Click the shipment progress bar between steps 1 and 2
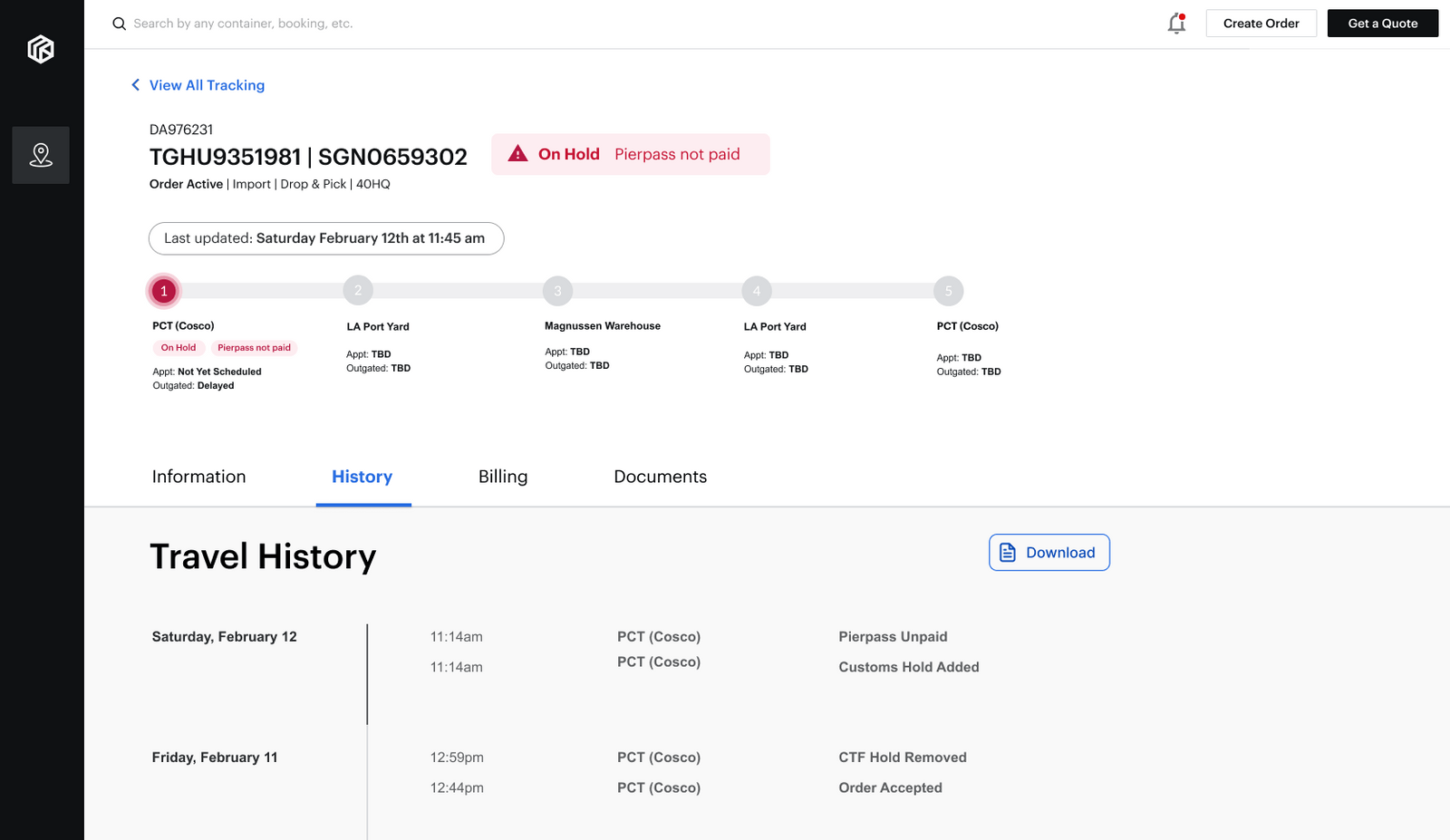 (260, 291)
